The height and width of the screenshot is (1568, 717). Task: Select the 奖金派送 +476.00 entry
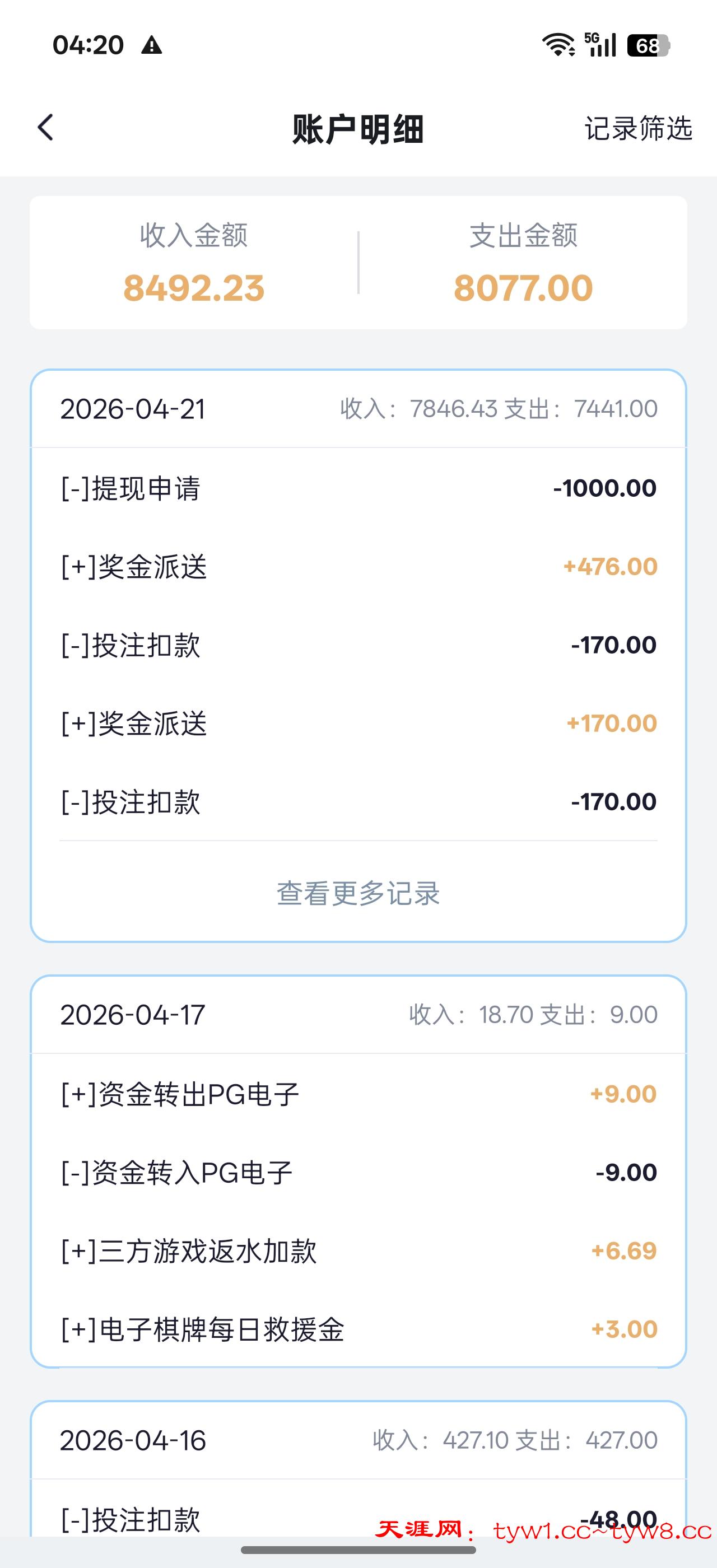pyautogui.click(x=358, y=567)
